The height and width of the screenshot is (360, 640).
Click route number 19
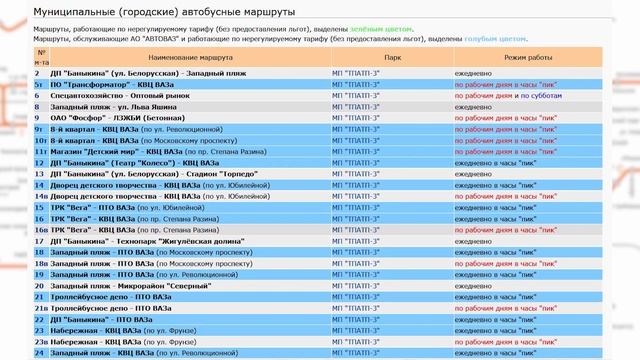pyautogui.click(x=39, y=275)
